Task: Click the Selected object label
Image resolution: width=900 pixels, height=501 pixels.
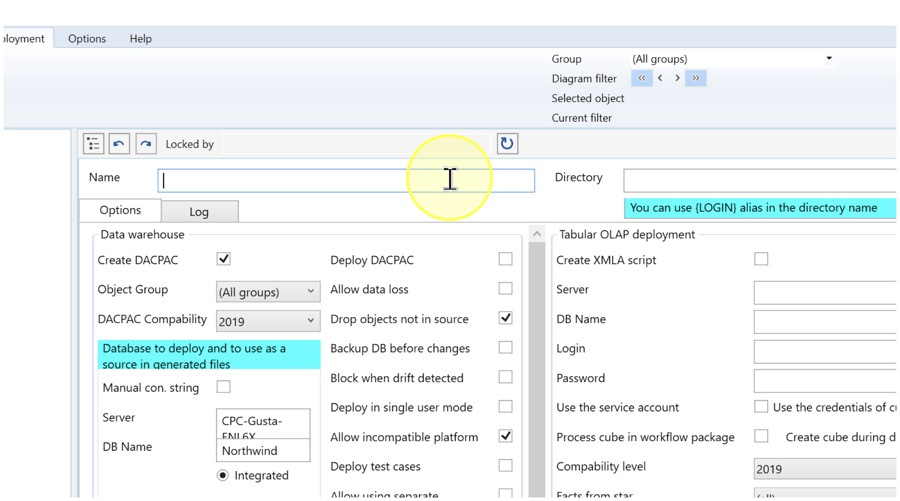Action: coord(588,98)
